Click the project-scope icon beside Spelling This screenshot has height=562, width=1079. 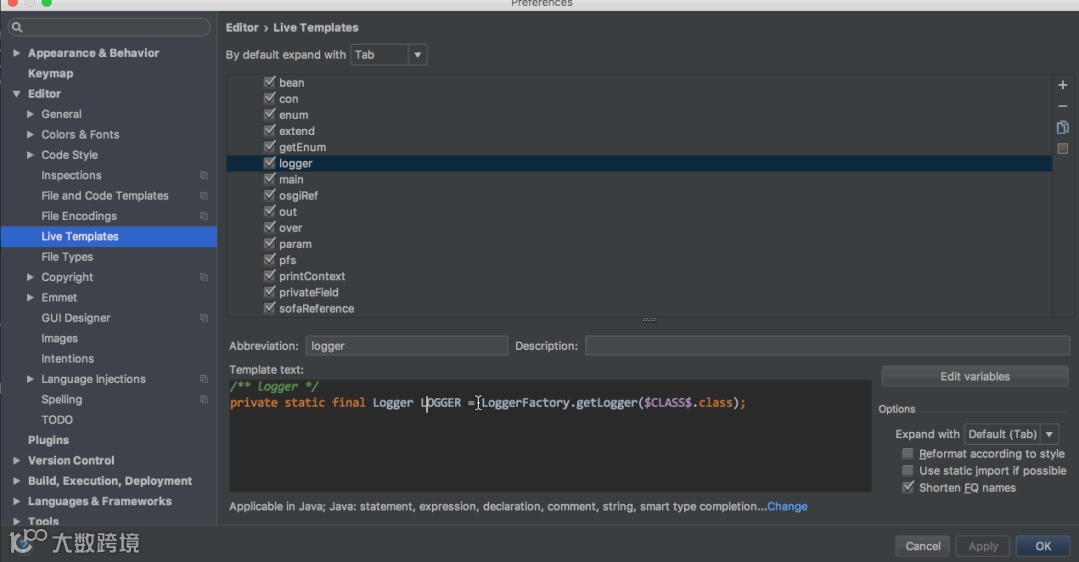[204, 400]
